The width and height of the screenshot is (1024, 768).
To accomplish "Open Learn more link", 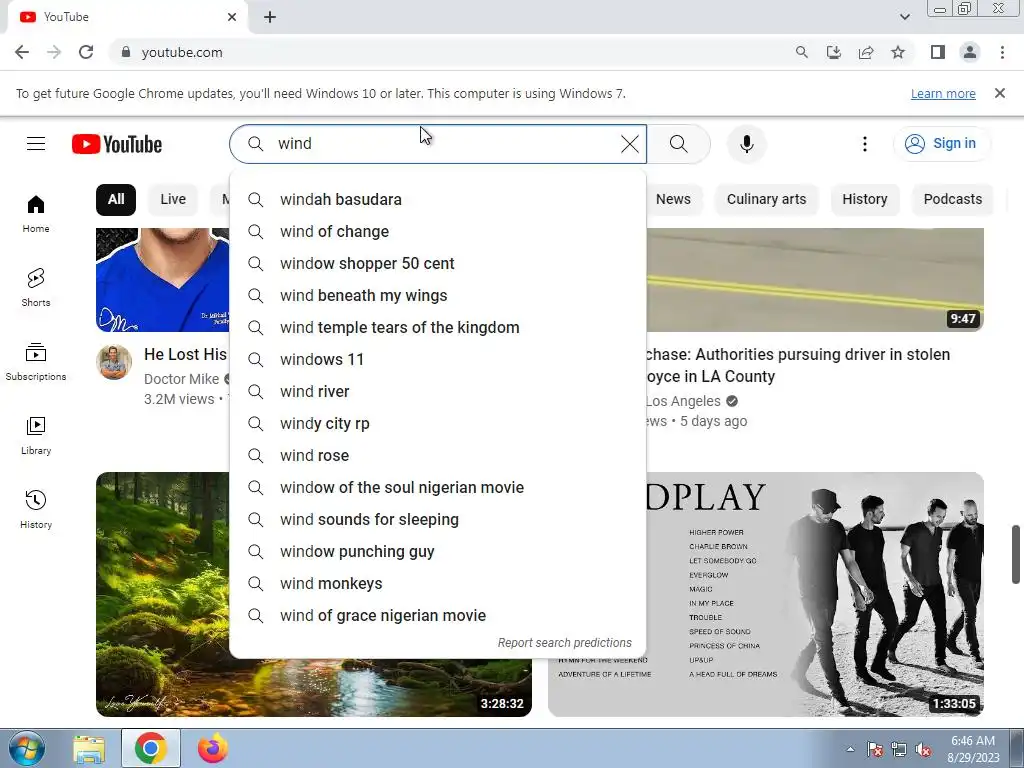I will (x=943, y=93).
